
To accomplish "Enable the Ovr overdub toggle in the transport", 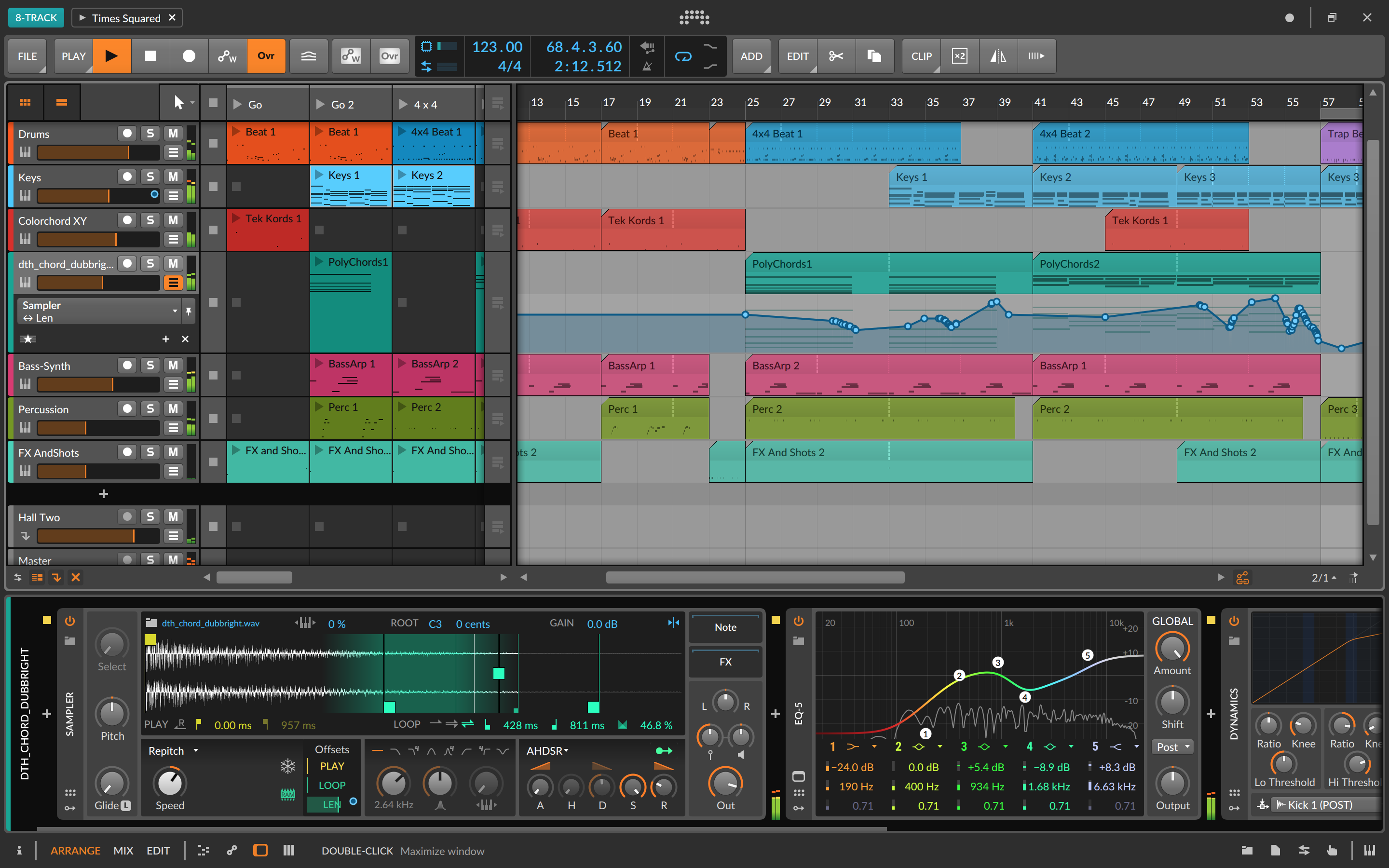I will tap(266, 55).
